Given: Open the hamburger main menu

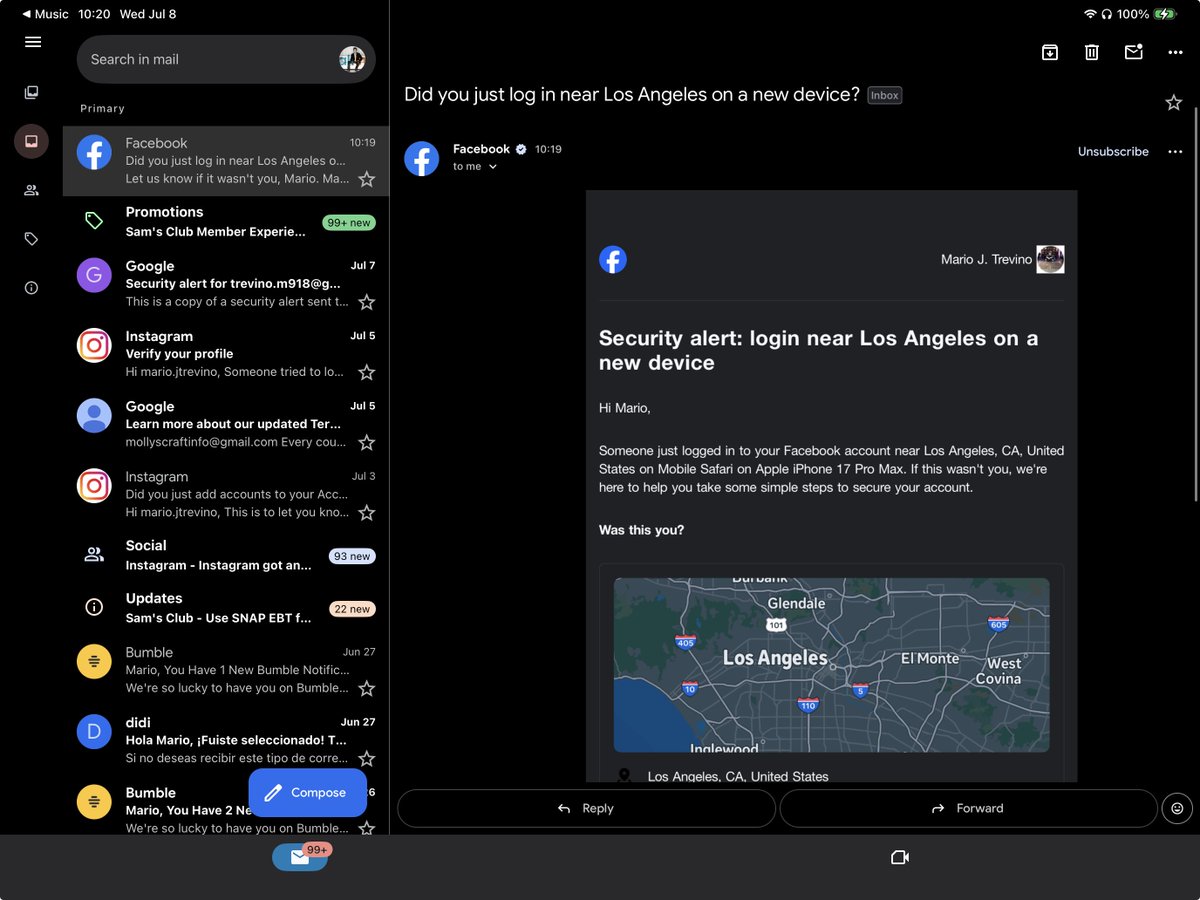Looking at the screenshot, I should click(x=33, y=42).
